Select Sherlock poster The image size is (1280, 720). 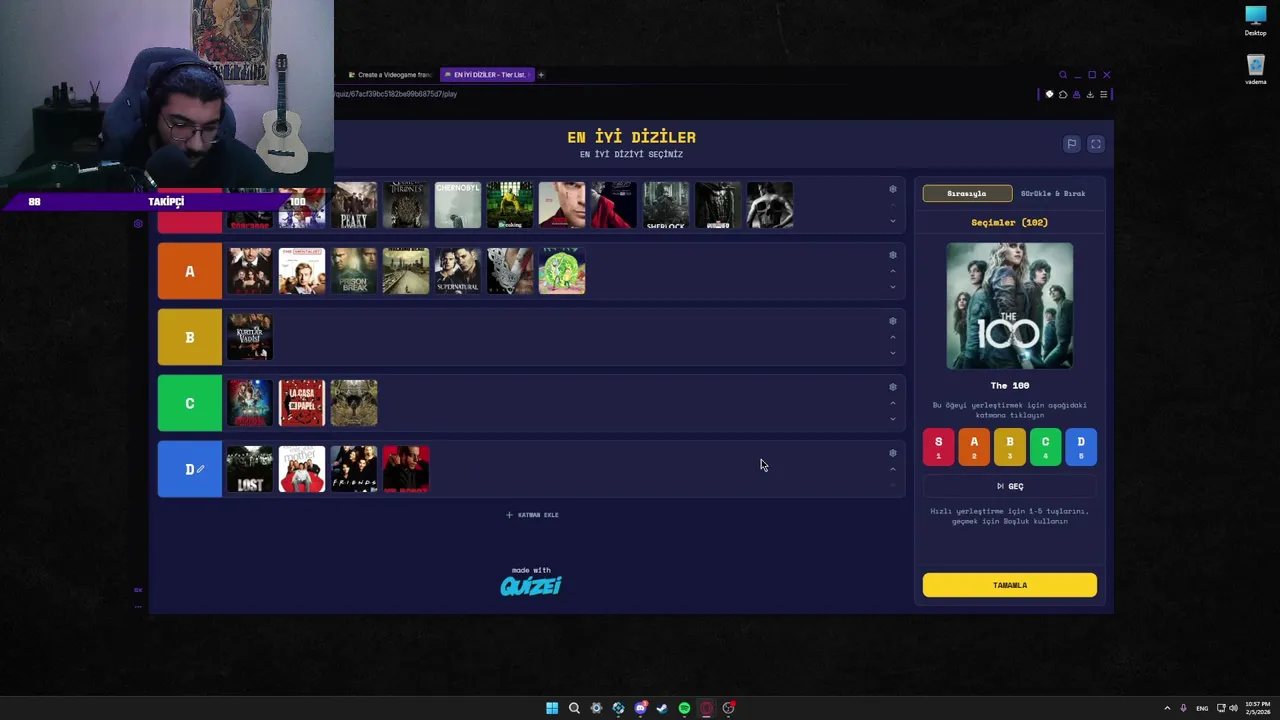(x=666, y=205)
